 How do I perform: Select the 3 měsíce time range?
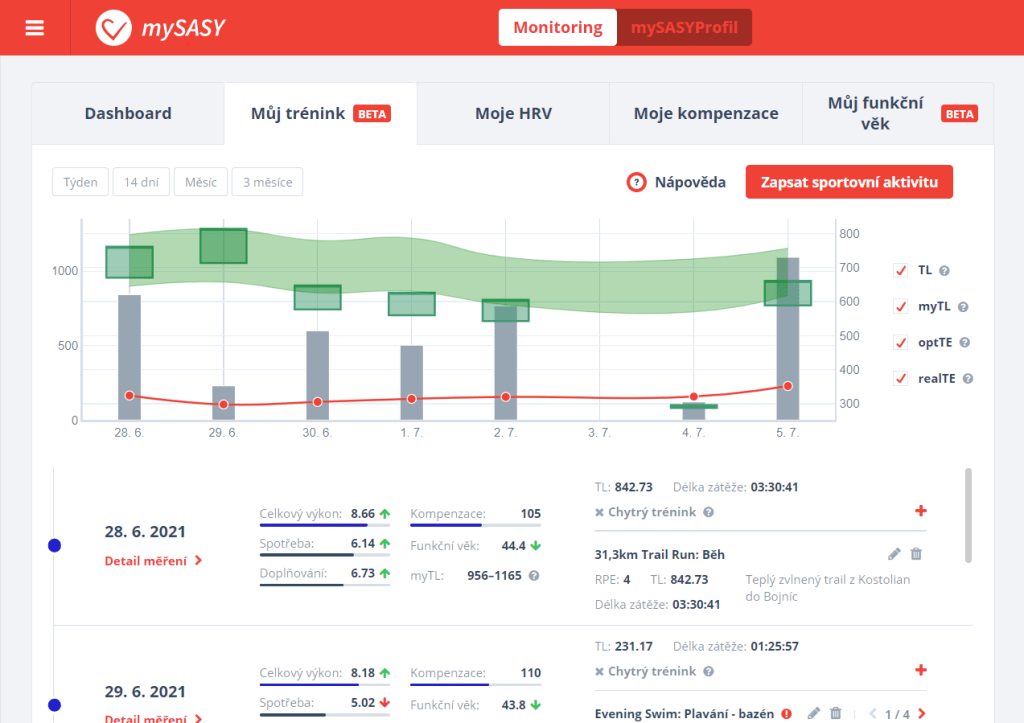pyautogui.click(x=267, y=182)
